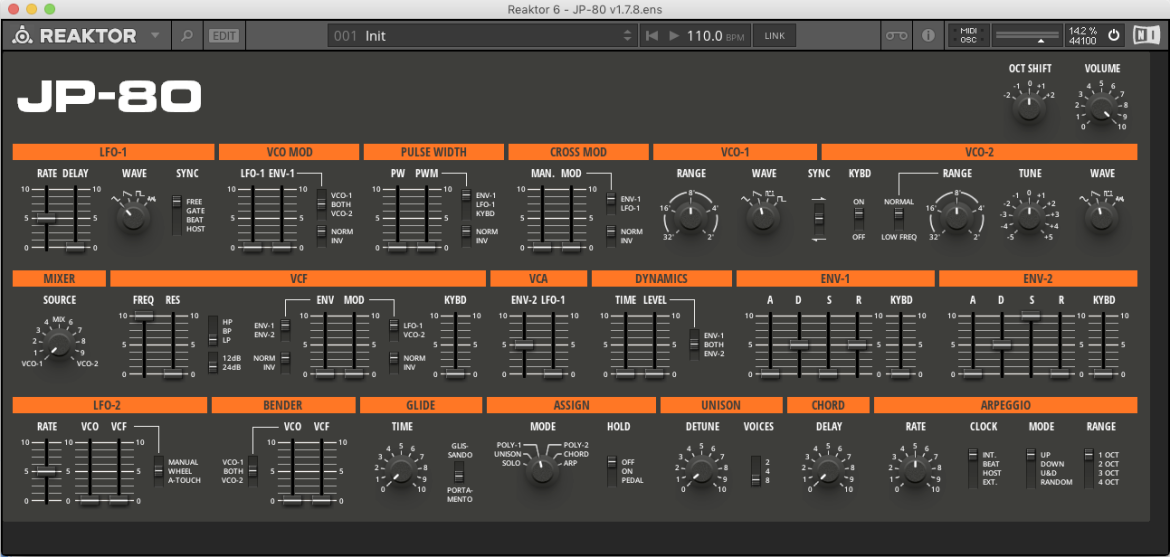Viewport: 1170px width, 557px height.
Task: Click the VCO-2 RANGE knob
Action: click(957, 217)
